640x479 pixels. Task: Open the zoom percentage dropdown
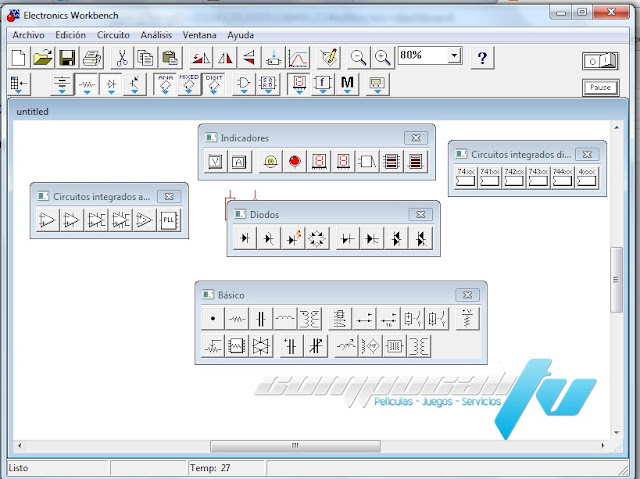[x=454, y=55]
